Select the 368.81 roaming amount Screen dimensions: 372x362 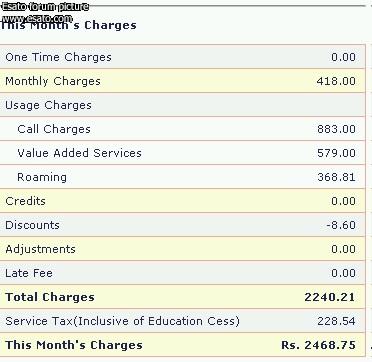336,177
